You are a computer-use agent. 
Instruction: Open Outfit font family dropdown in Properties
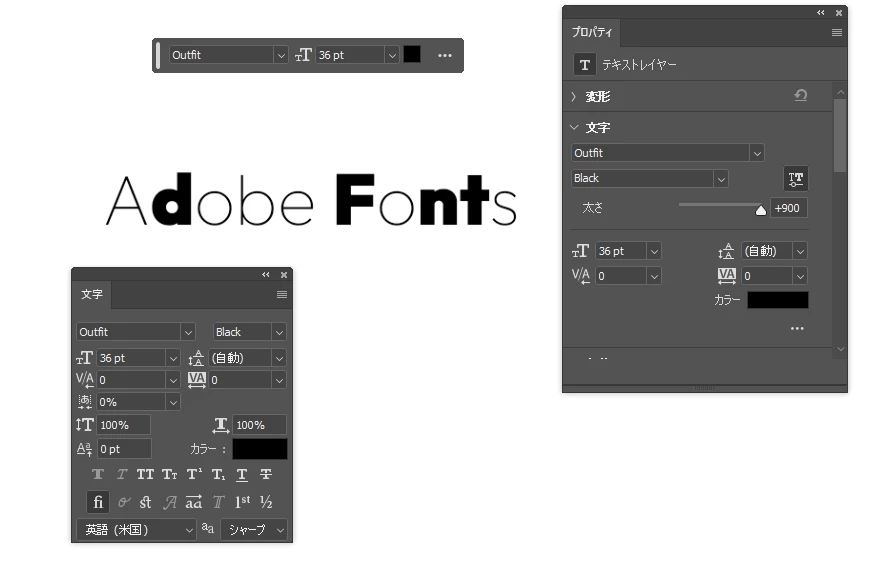[757, 153]
